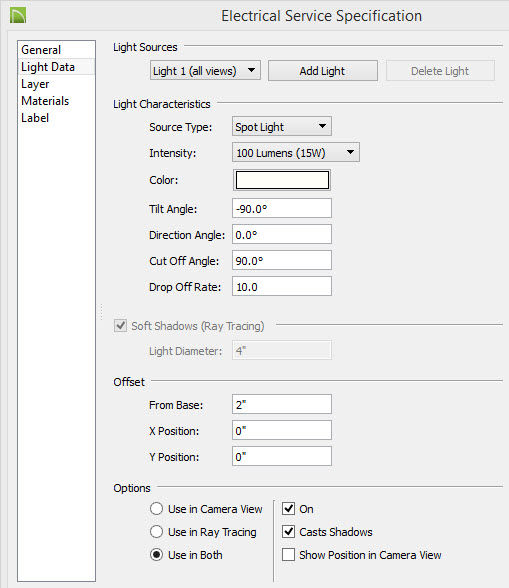Expand the Intensity 100 Lumens dropdown
The height and width of the screenshot is (588, 509).
296,152
